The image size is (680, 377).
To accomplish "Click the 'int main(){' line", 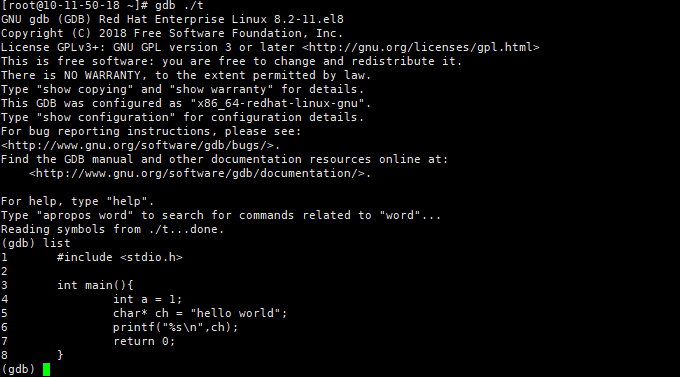I will [95, 285].
